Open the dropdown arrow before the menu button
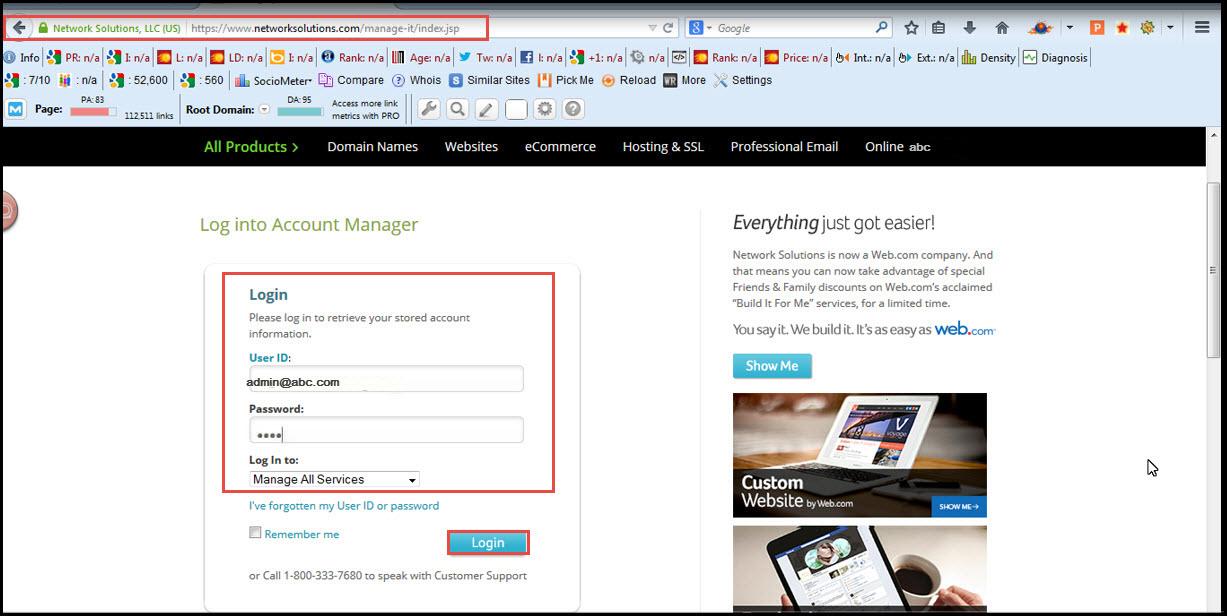Viewport: 1227px width, 616px height. (x=1170, y=28)
